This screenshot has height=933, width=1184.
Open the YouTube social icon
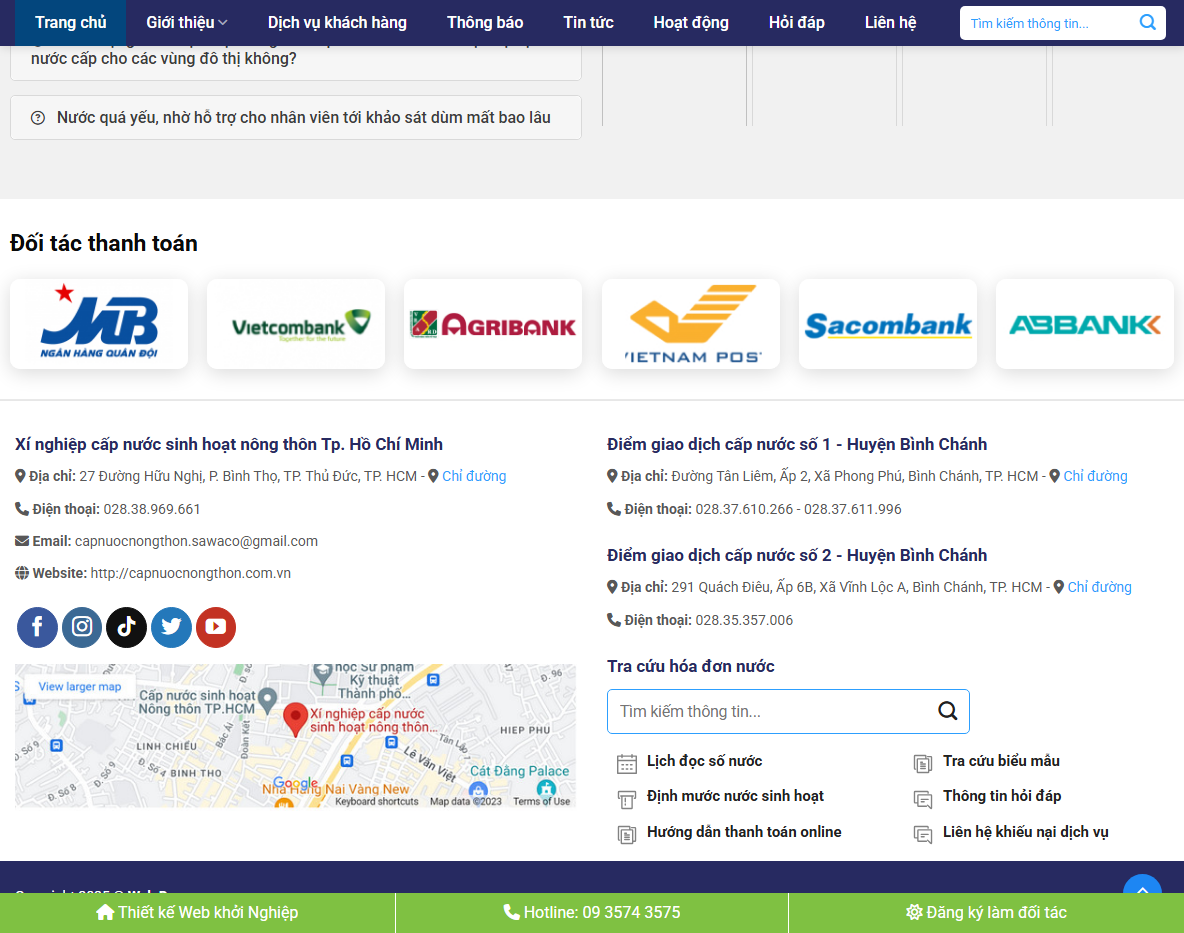[x=215, y=627]
